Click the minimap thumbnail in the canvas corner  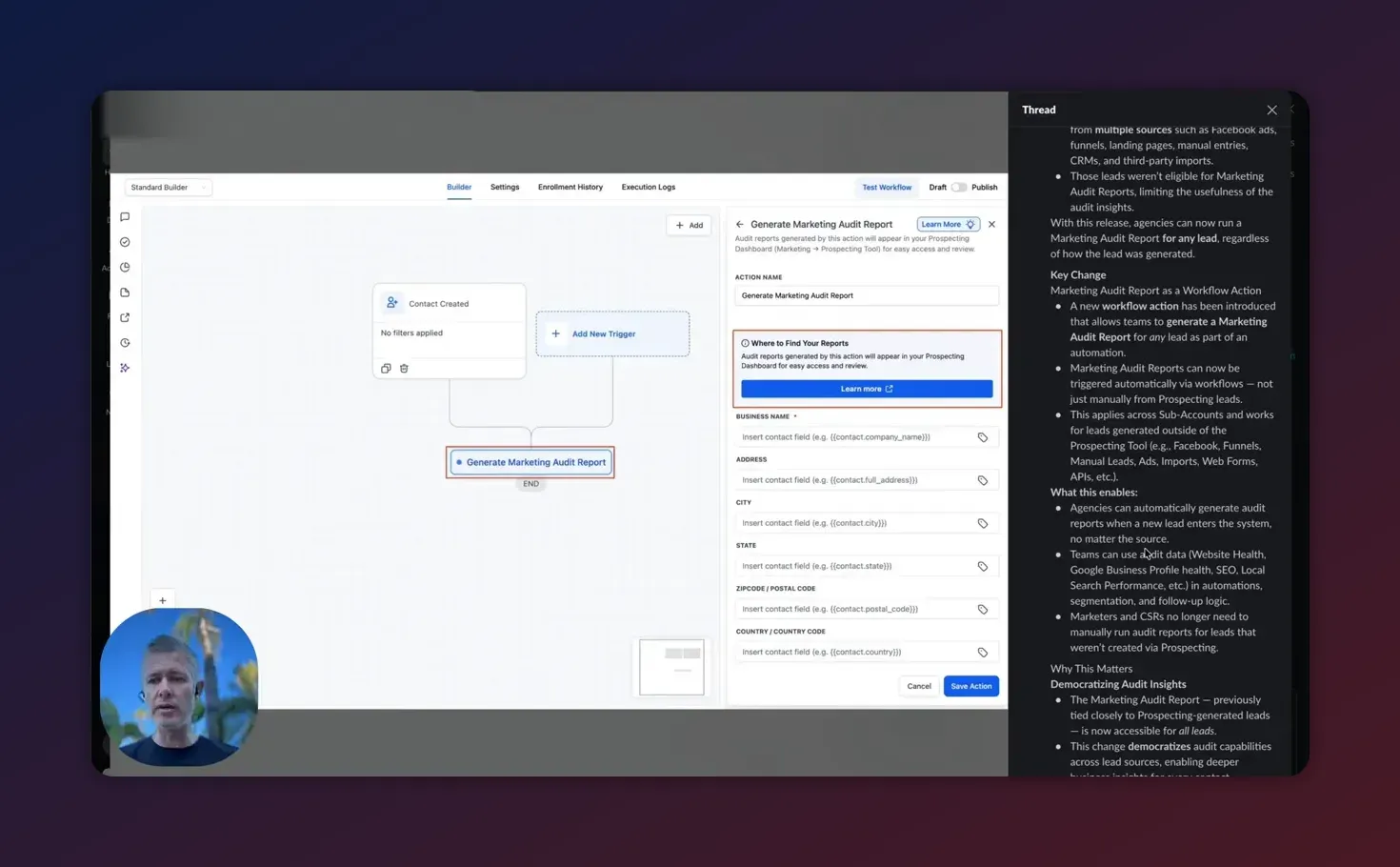pyautogui.click(x=671, y=667)
